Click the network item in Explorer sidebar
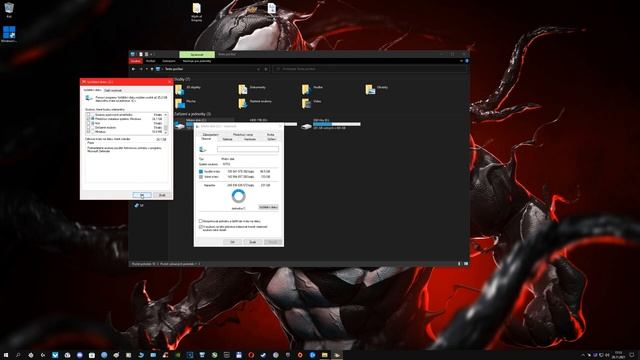The width and height of the screenshot is (640, 360). click(x=139, y=205)
